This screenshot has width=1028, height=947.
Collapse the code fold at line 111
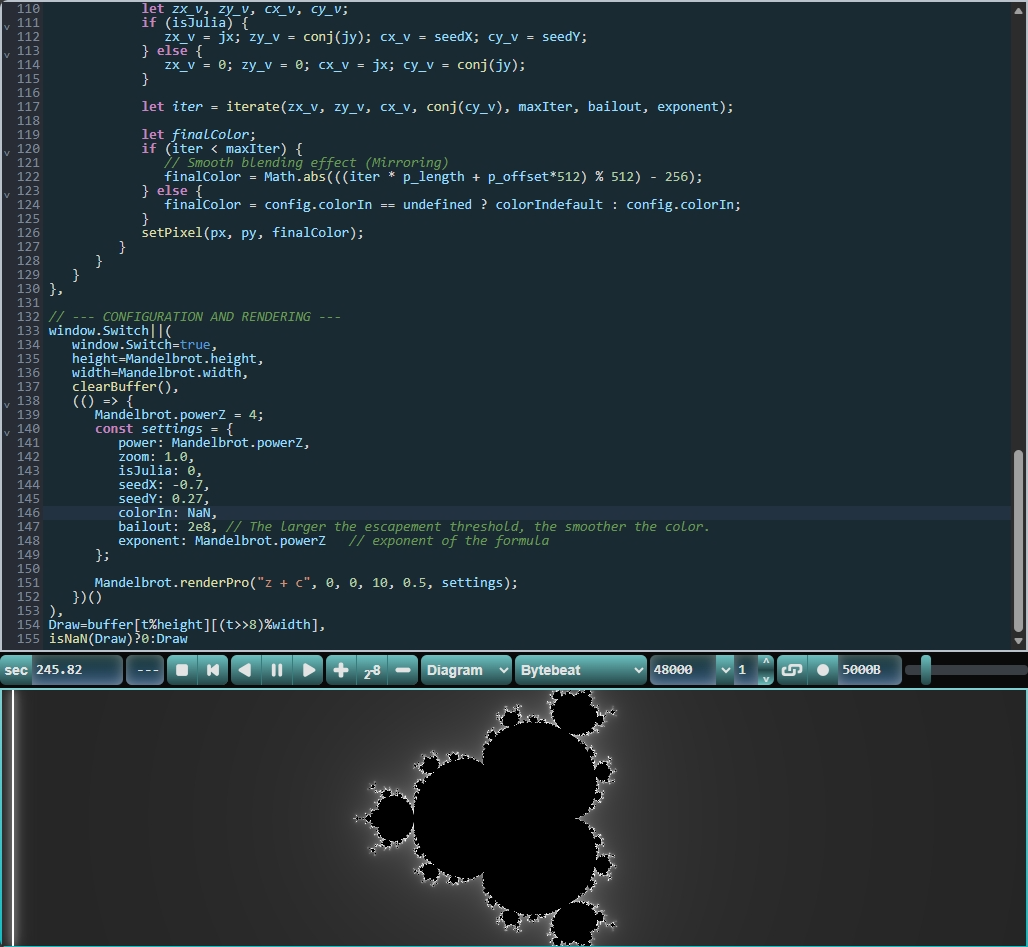[x=8, y=23]
